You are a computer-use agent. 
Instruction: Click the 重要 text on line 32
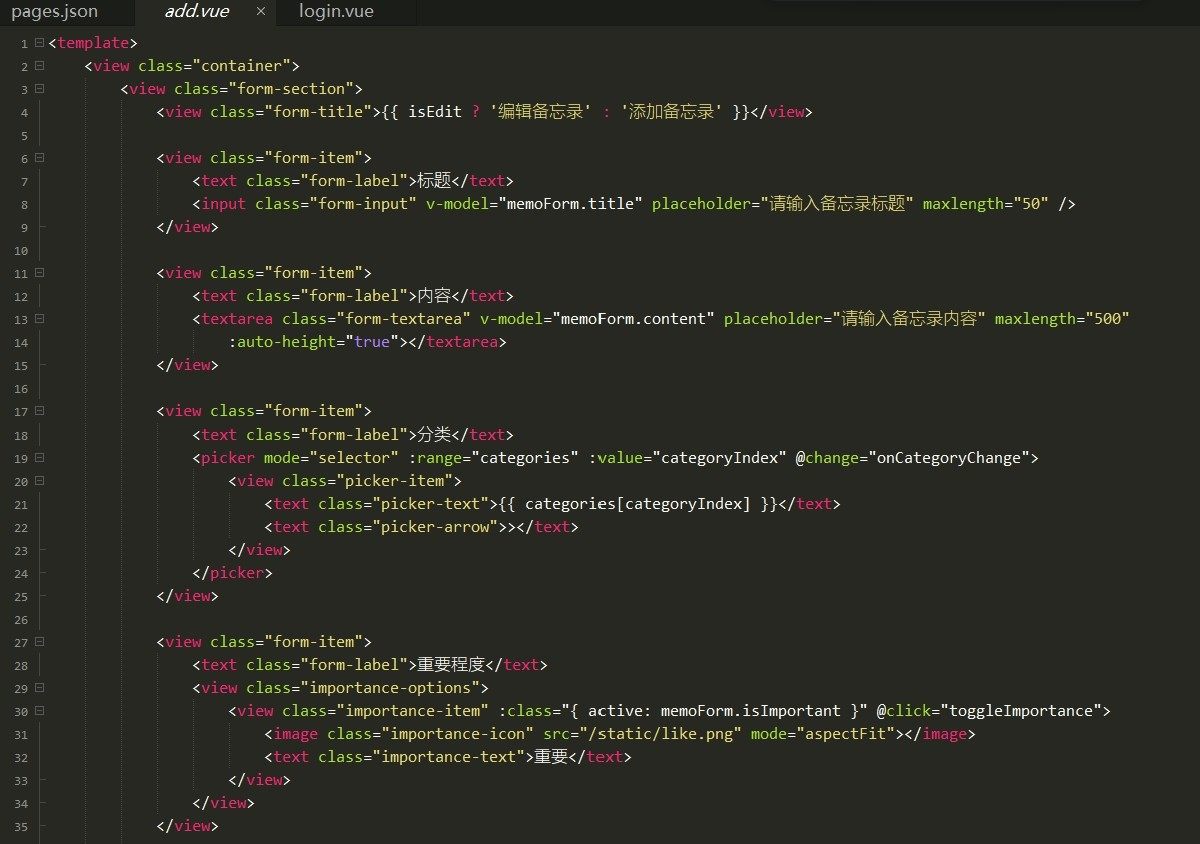click(x=551, y=757)
